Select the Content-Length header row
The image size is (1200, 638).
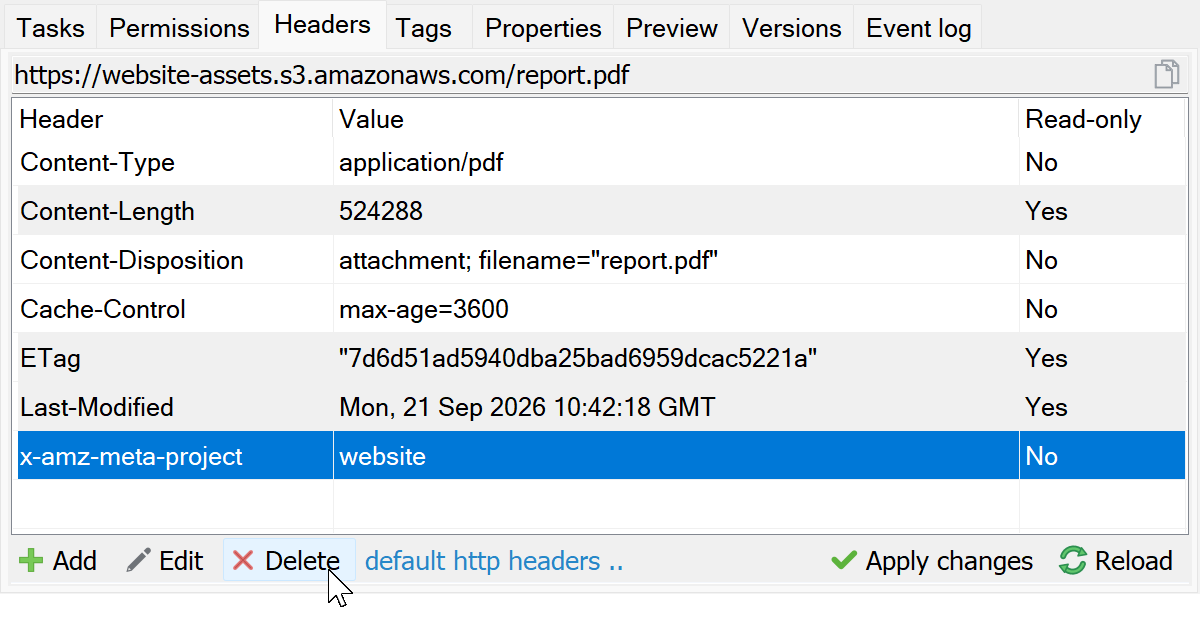pyautogui.click(x=601, y=211)
